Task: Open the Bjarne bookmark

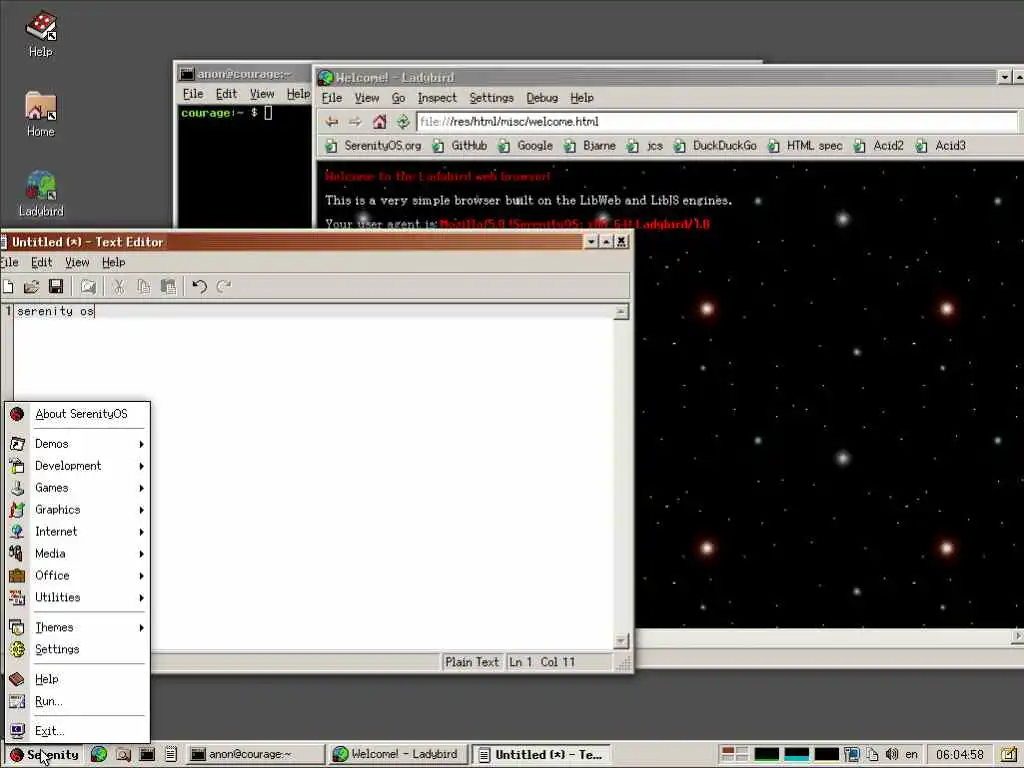Action: pos(590,146)
